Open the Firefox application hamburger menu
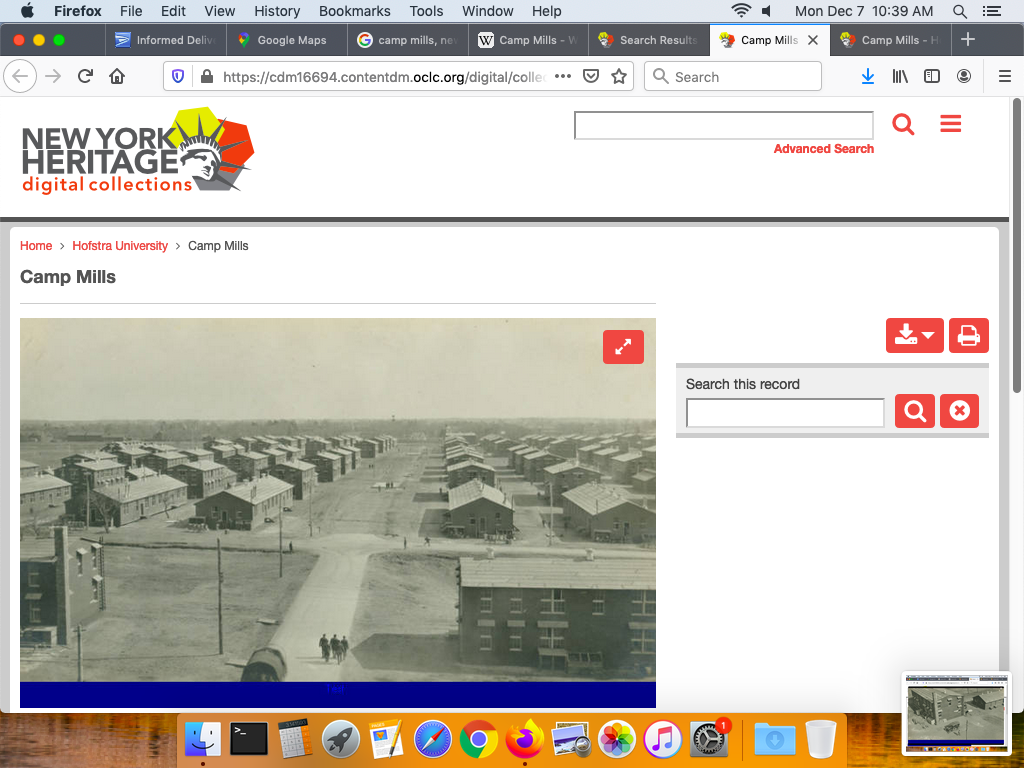 coord(1005,77)
